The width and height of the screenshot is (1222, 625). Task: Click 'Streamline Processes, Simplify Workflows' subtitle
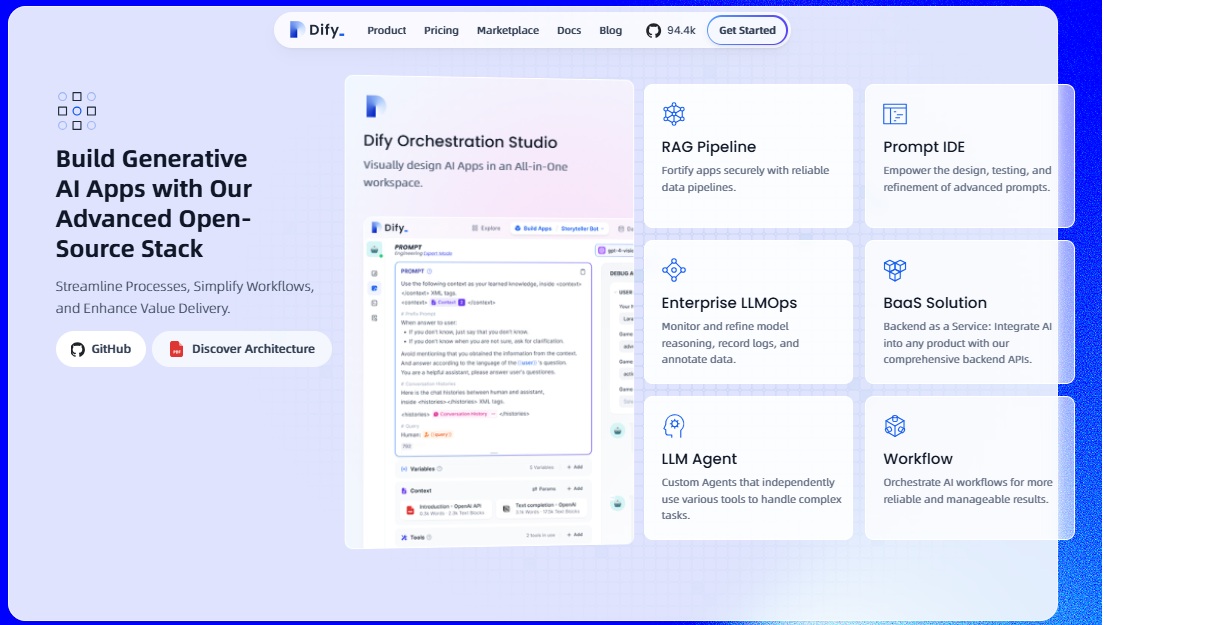point(185,297)
